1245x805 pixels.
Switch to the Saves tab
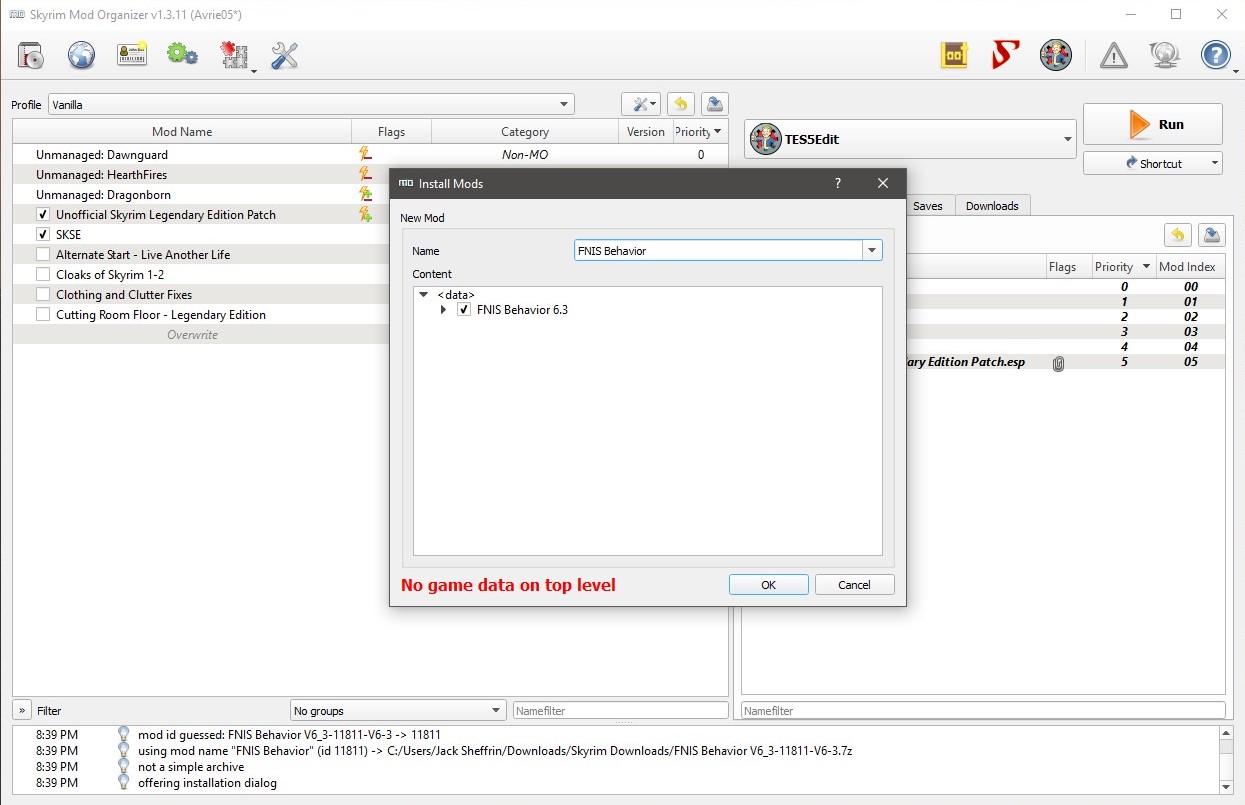[927, 206]
